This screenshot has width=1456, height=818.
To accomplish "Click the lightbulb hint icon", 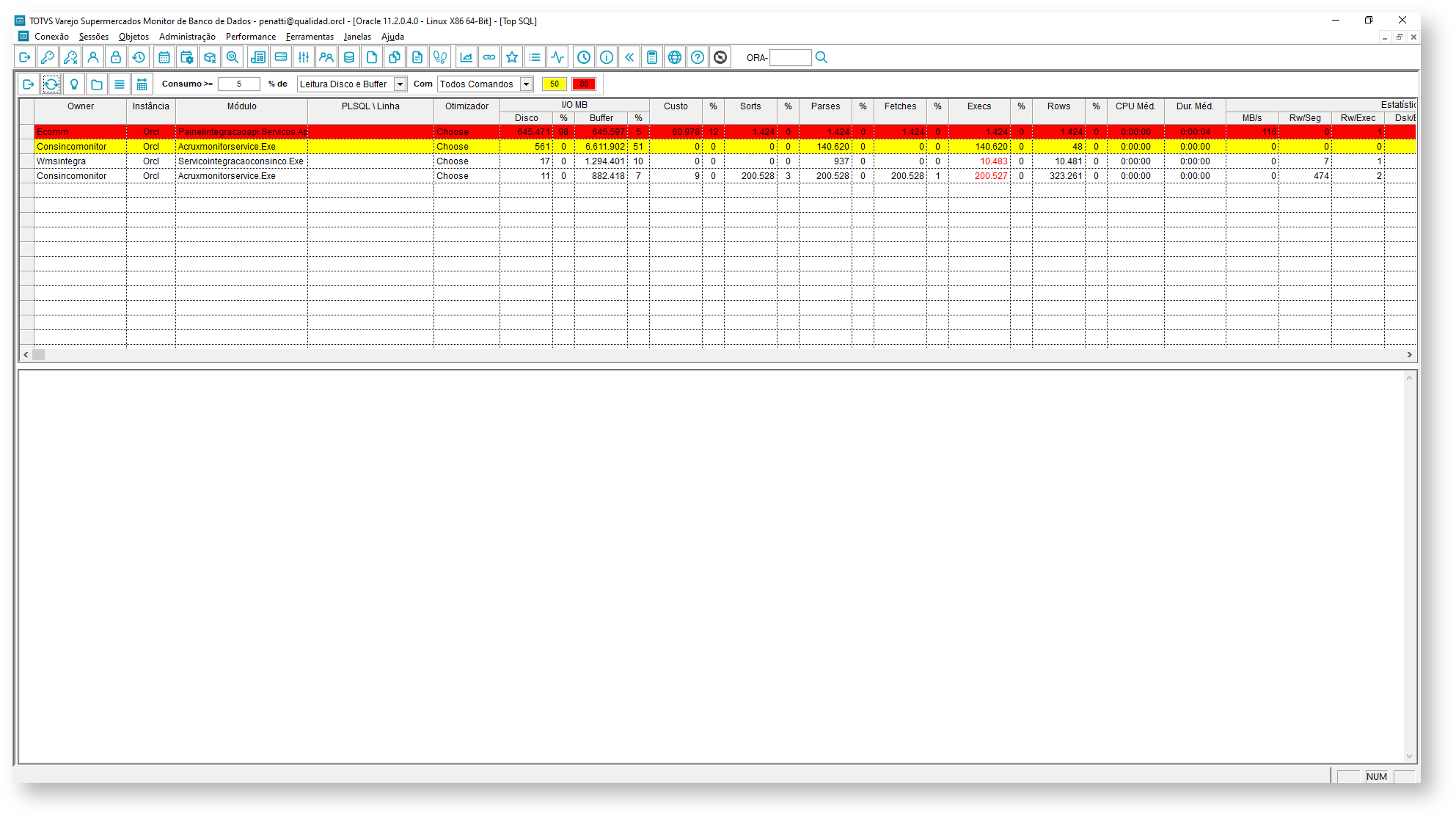I will point(74,84).
